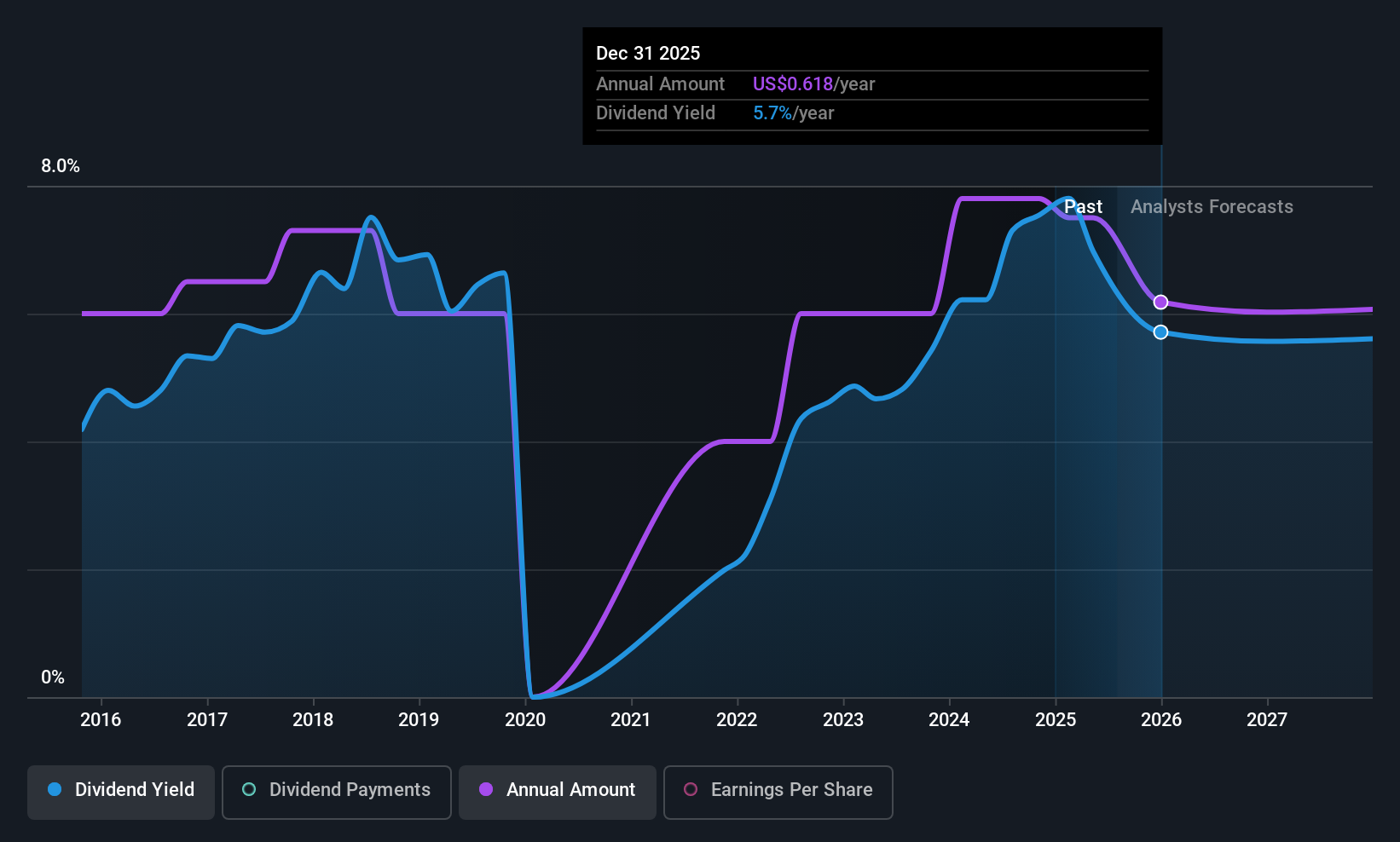Screen dimensions: 1400x842
Task: Hide the Annual Amount line
Action: [557, 791]
